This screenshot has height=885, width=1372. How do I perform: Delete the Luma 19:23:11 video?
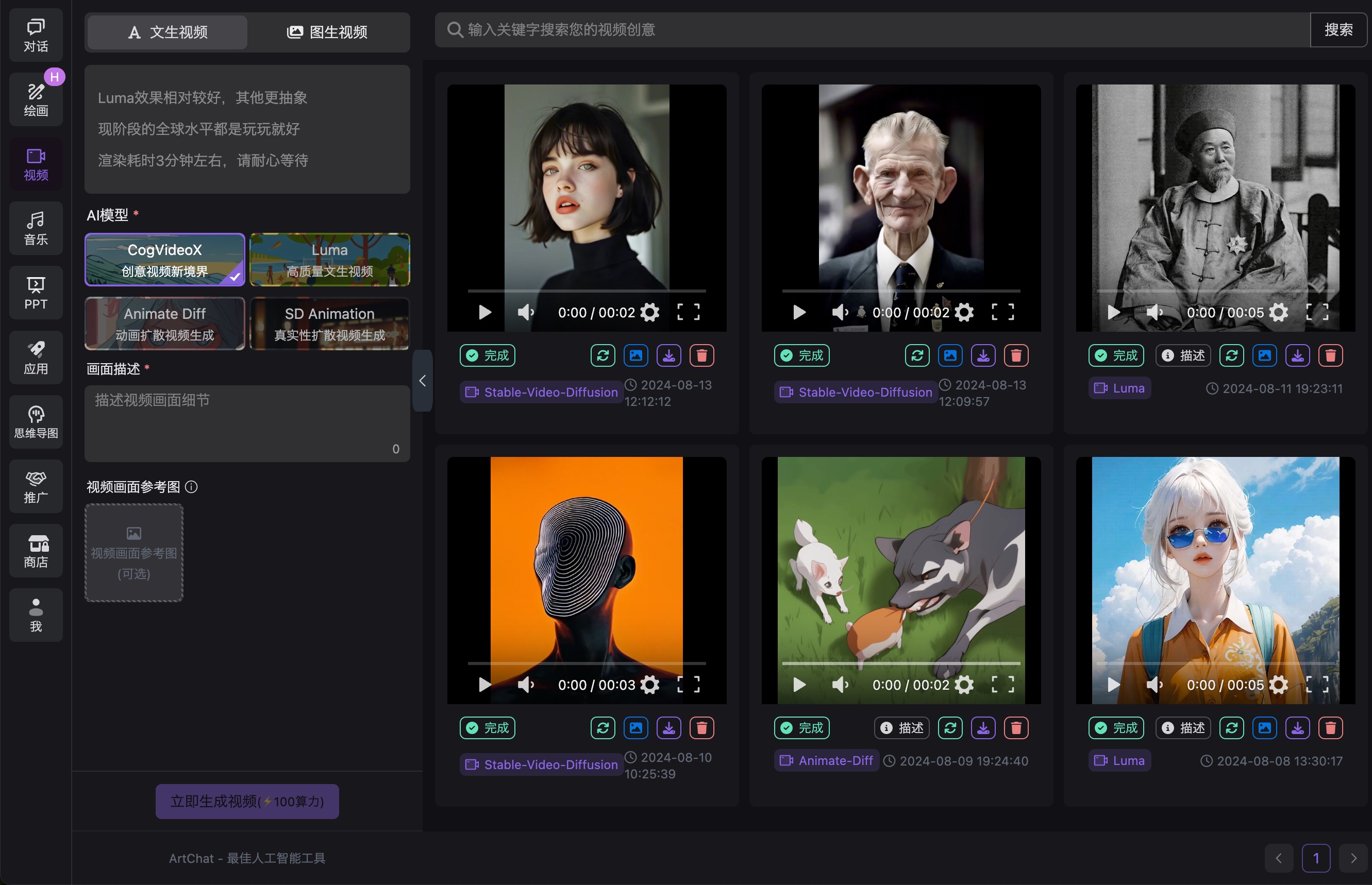click(1331, 355)
